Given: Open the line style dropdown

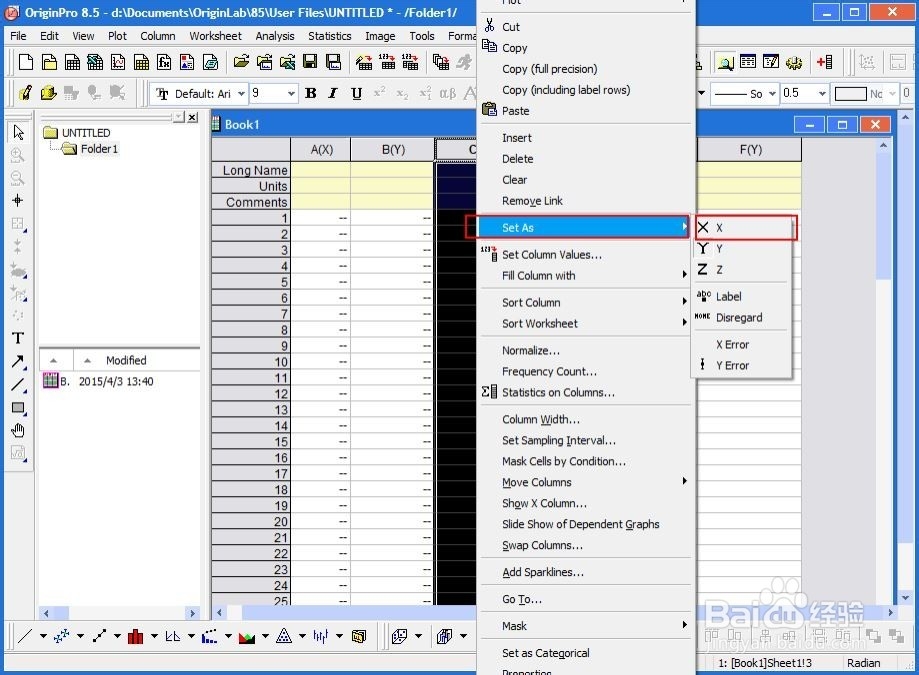Looking at the screenshot, I should pos(772,94).
